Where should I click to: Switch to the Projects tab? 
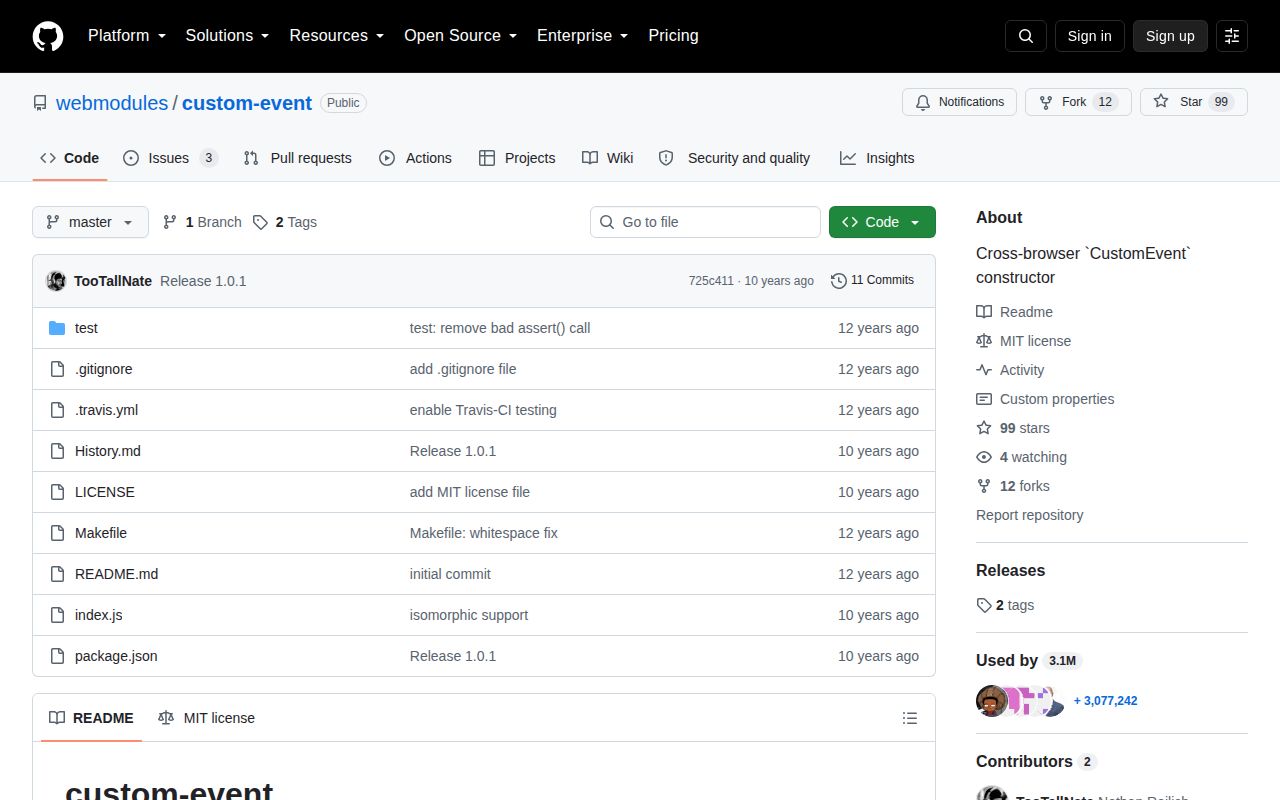517,158
